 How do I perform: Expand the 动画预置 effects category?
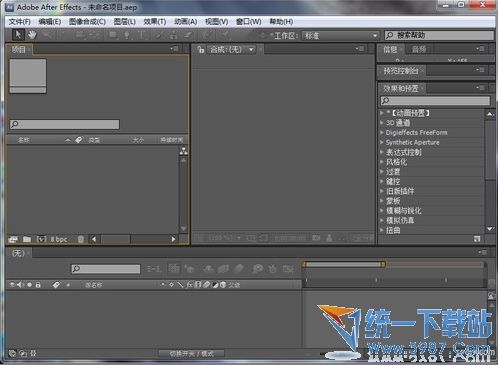pos(382,113)
